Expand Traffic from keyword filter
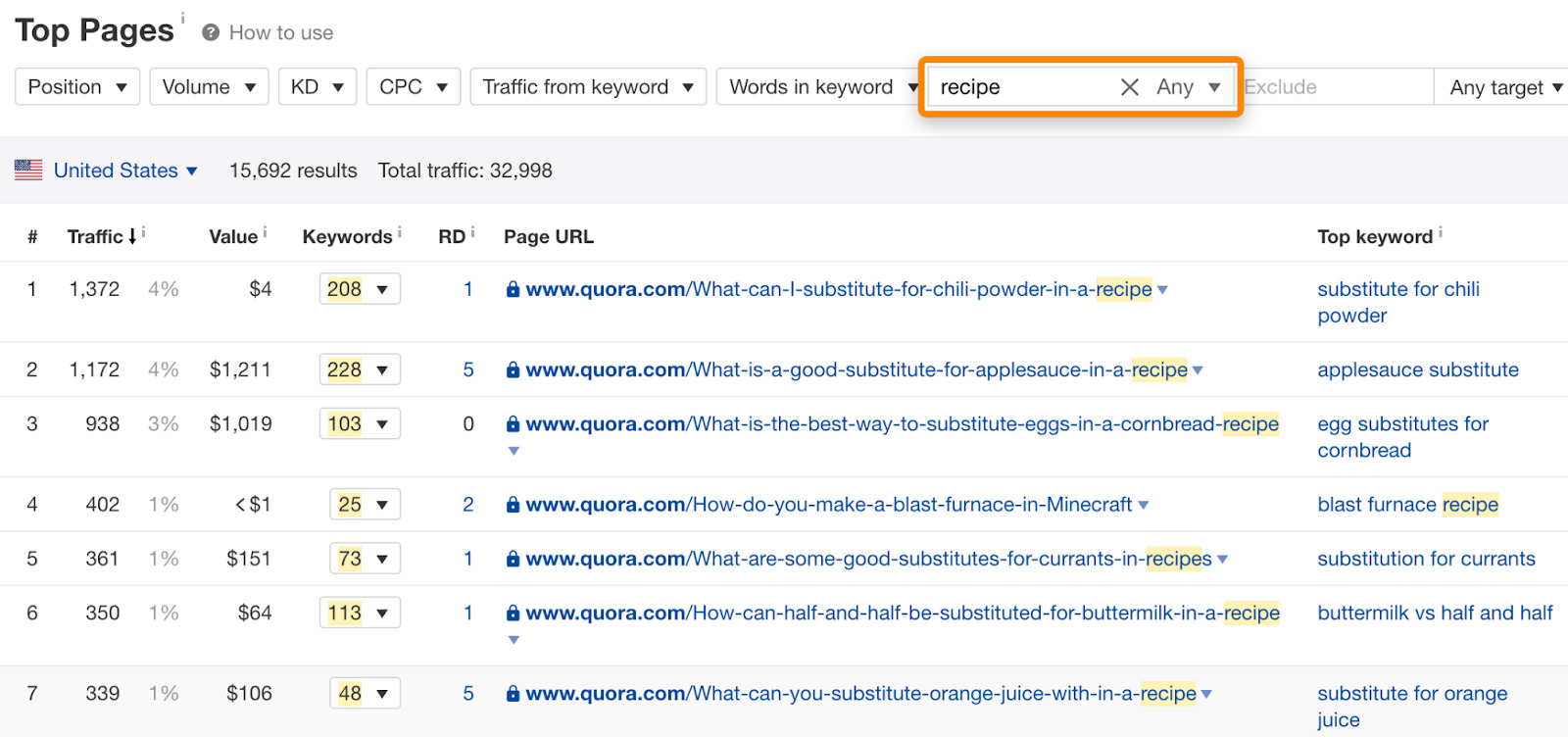The width and height of the screenshot is (1568, 737). coord(587,87)
